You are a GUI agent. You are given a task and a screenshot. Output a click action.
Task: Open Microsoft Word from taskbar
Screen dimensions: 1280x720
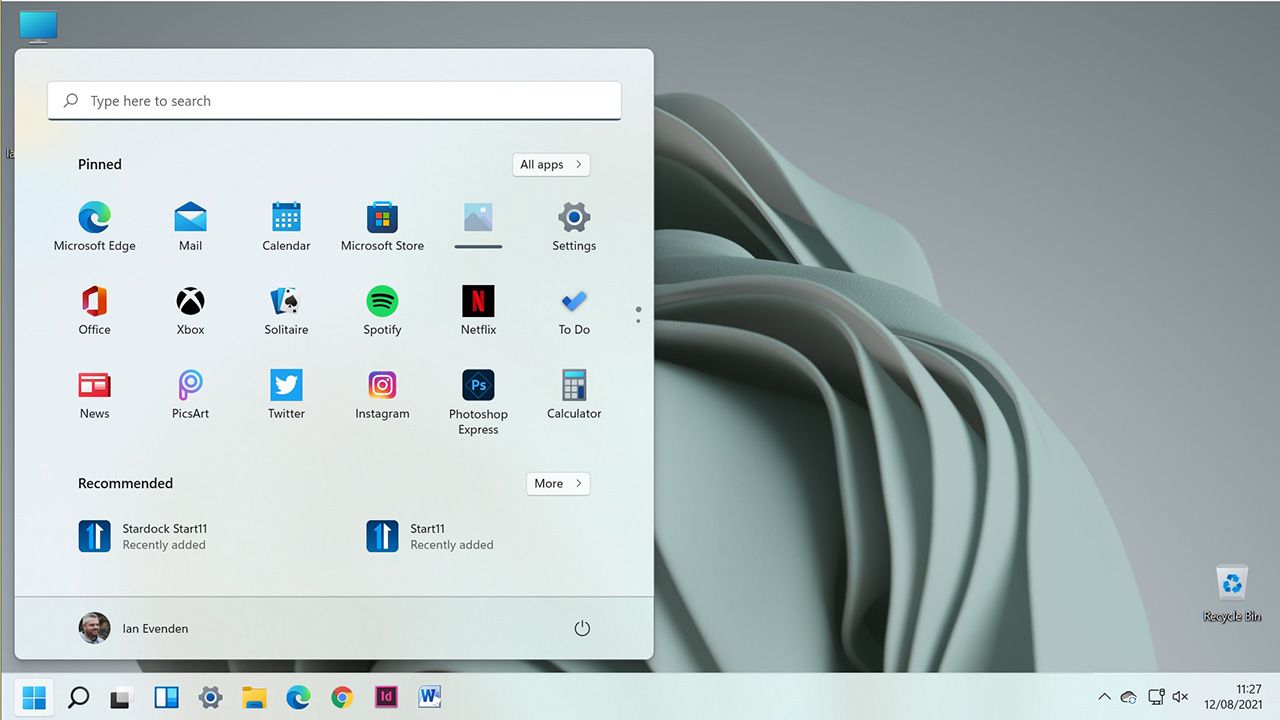[430, 697]
